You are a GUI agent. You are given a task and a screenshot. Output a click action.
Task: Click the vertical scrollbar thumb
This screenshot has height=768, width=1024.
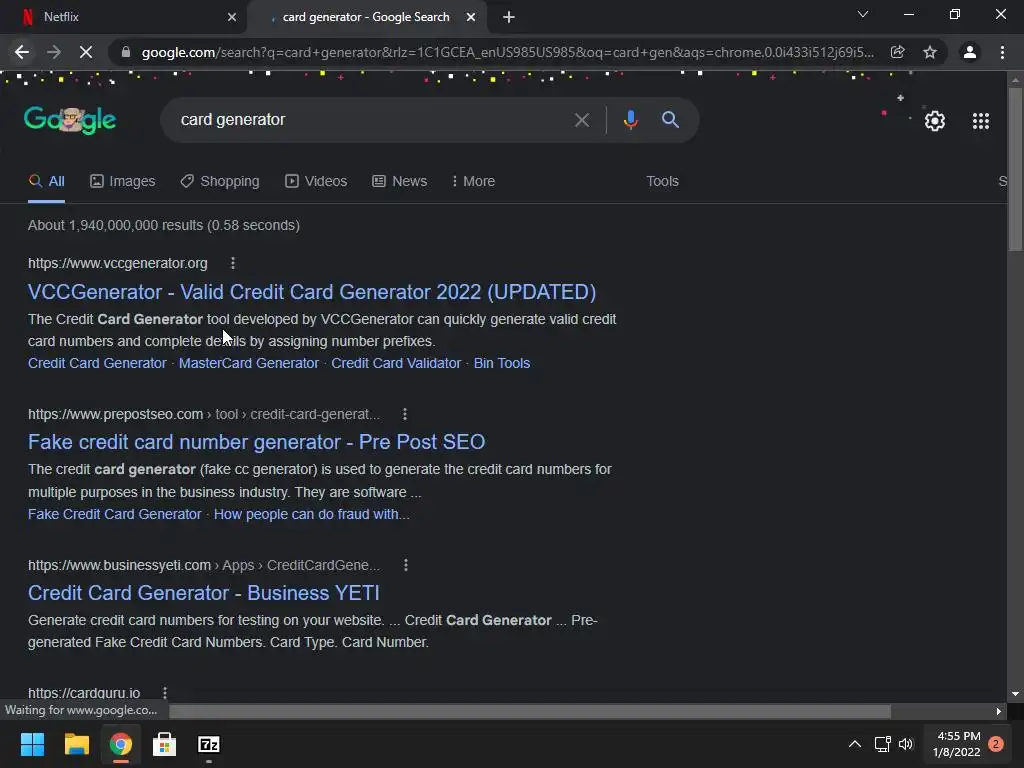[x=1014, y=168]
